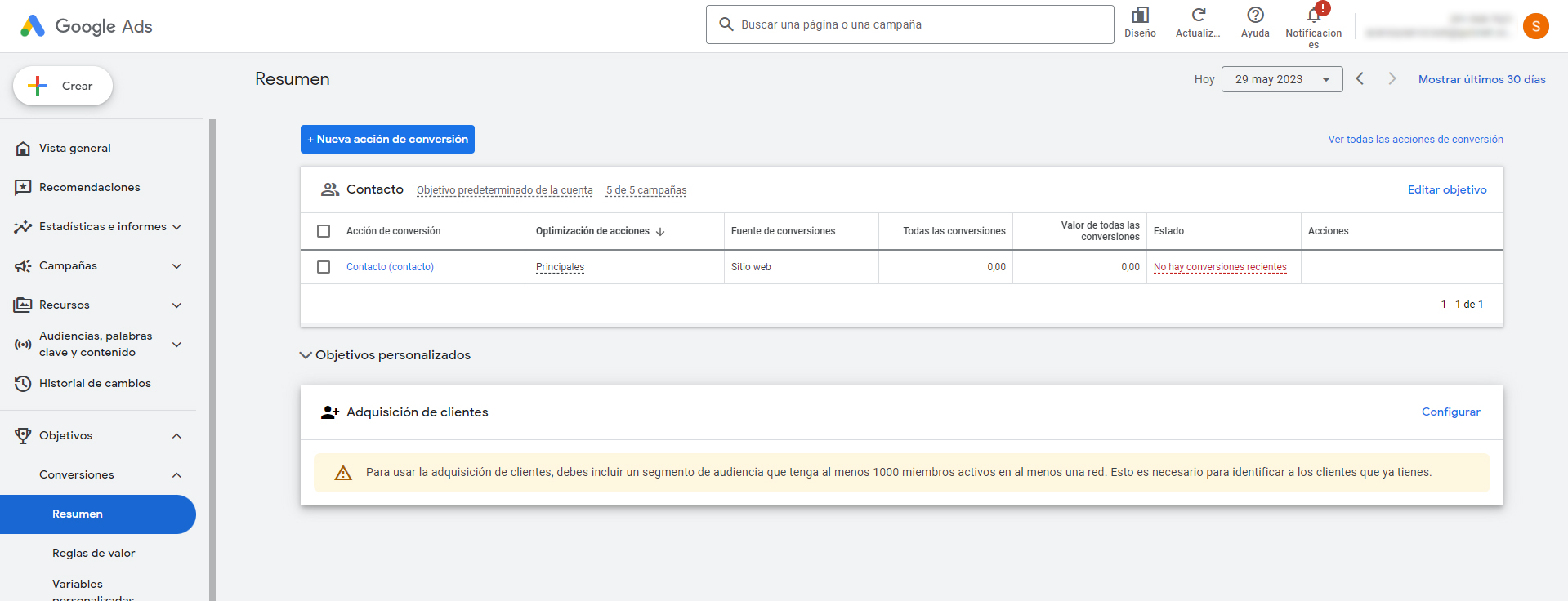Viewport: 1568px width, 601px height.
Task: Expand Estadísticas e informes chevron
Action: point(176,227)
